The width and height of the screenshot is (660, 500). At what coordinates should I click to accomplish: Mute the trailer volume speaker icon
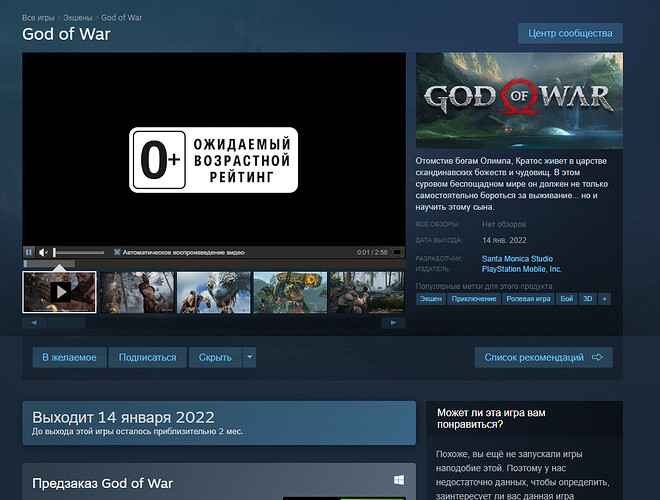[x=43, y=252]
